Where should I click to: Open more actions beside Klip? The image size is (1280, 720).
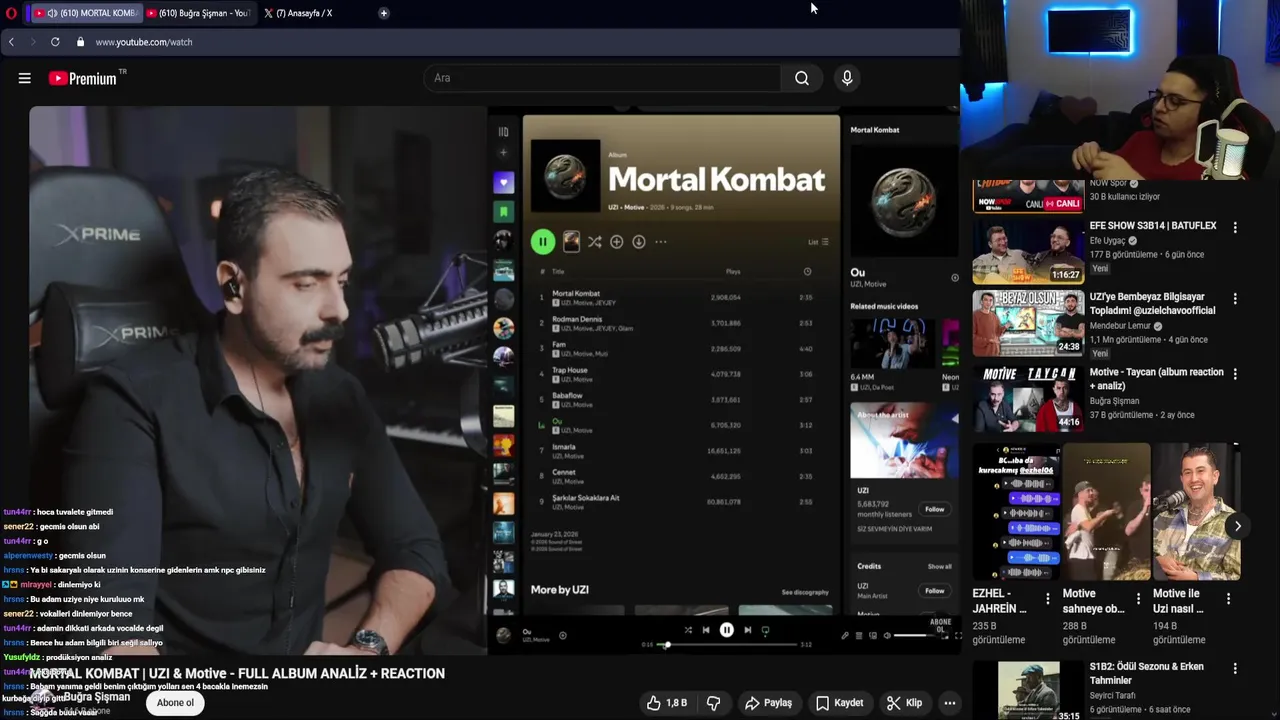tap(950, 703)
